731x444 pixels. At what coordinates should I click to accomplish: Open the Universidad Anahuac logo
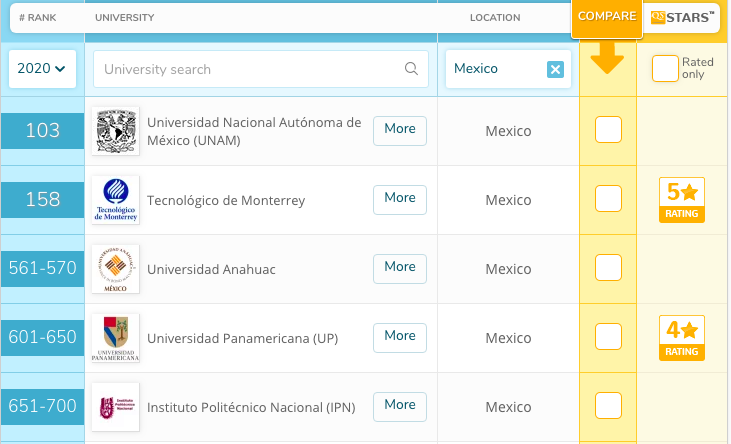[x=116, y=269]
